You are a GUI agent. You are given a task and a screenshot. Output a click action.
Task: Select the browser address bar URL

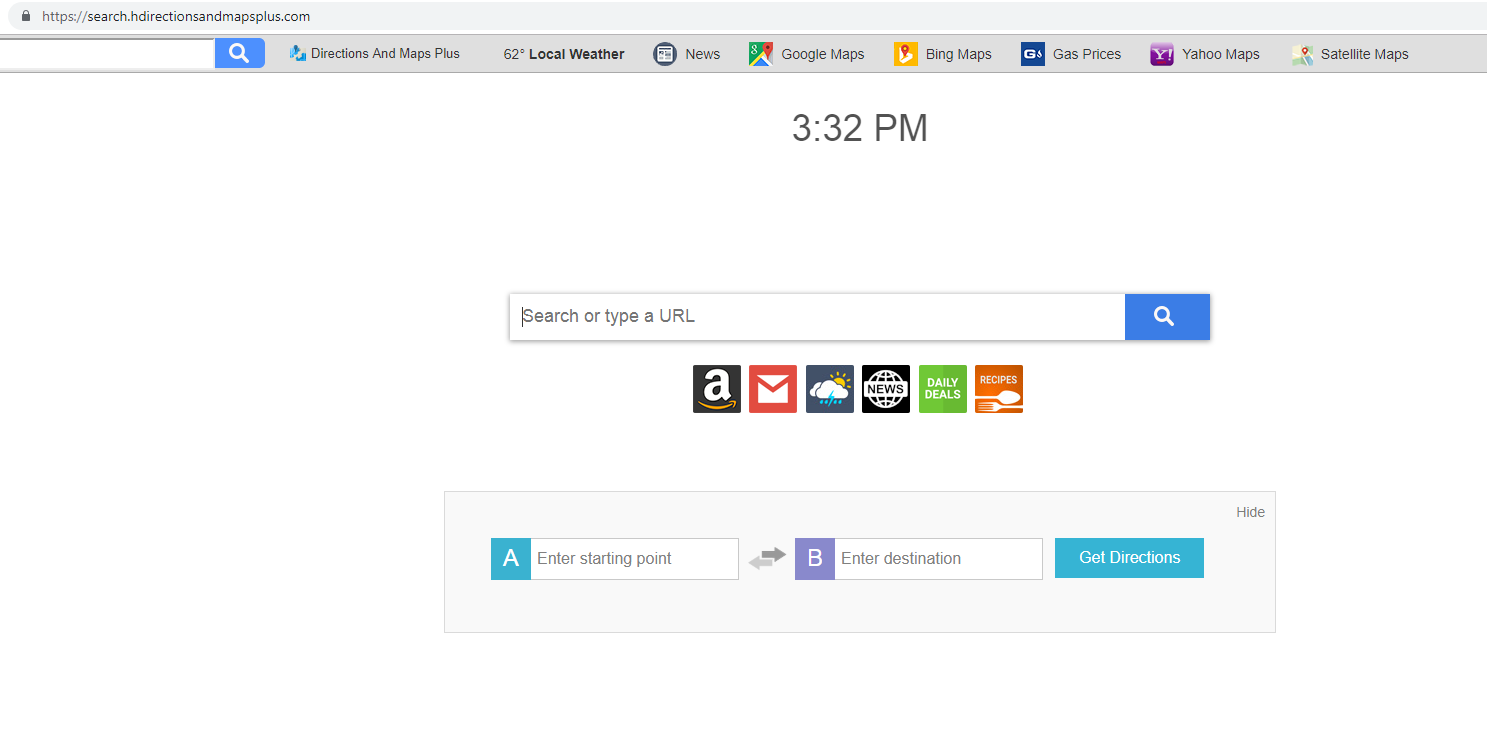coord(176,16)
